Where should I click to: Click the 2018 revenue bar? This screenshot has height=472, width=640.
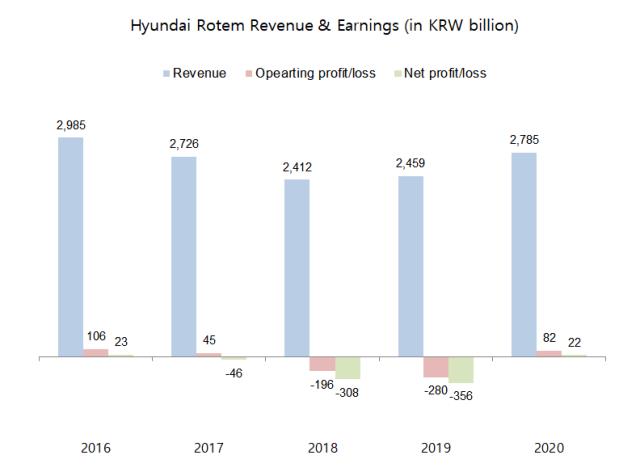coord(297,268)
